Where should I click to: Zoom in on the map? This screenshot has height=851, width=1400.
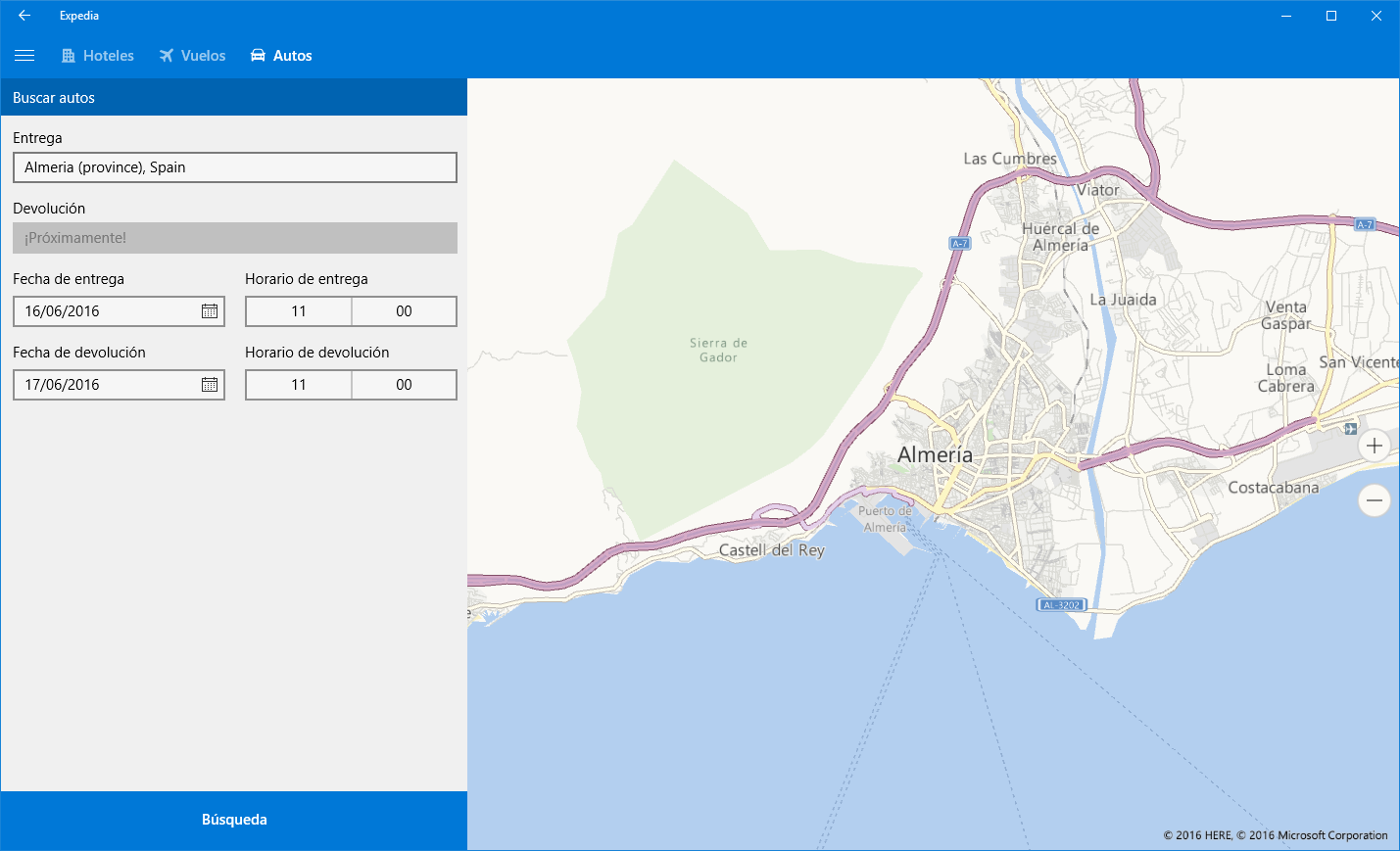[x=1374, y=446]
